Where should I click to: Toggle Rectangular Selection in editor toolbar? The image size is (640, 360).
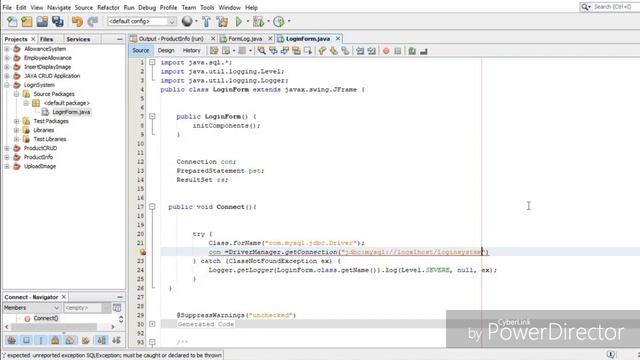(x=308, y=51)
